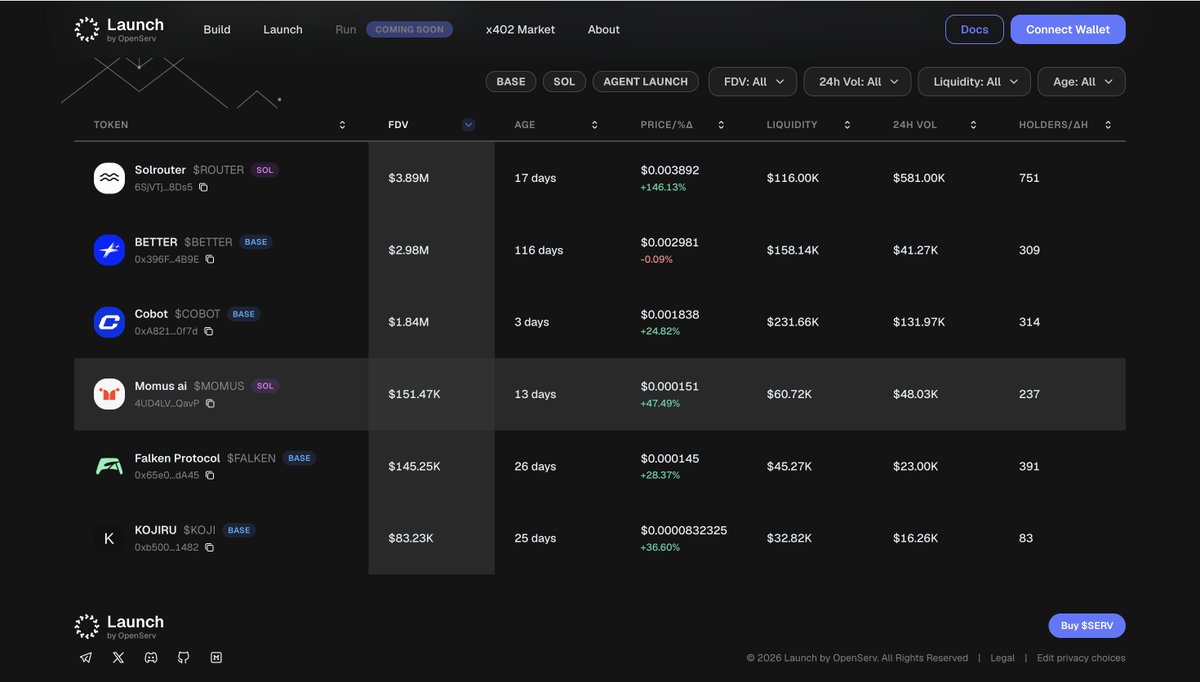Click the 751 holders value
This screenshot has height=682, width=1200.
pyautogui.click(x=1029, y=178)
